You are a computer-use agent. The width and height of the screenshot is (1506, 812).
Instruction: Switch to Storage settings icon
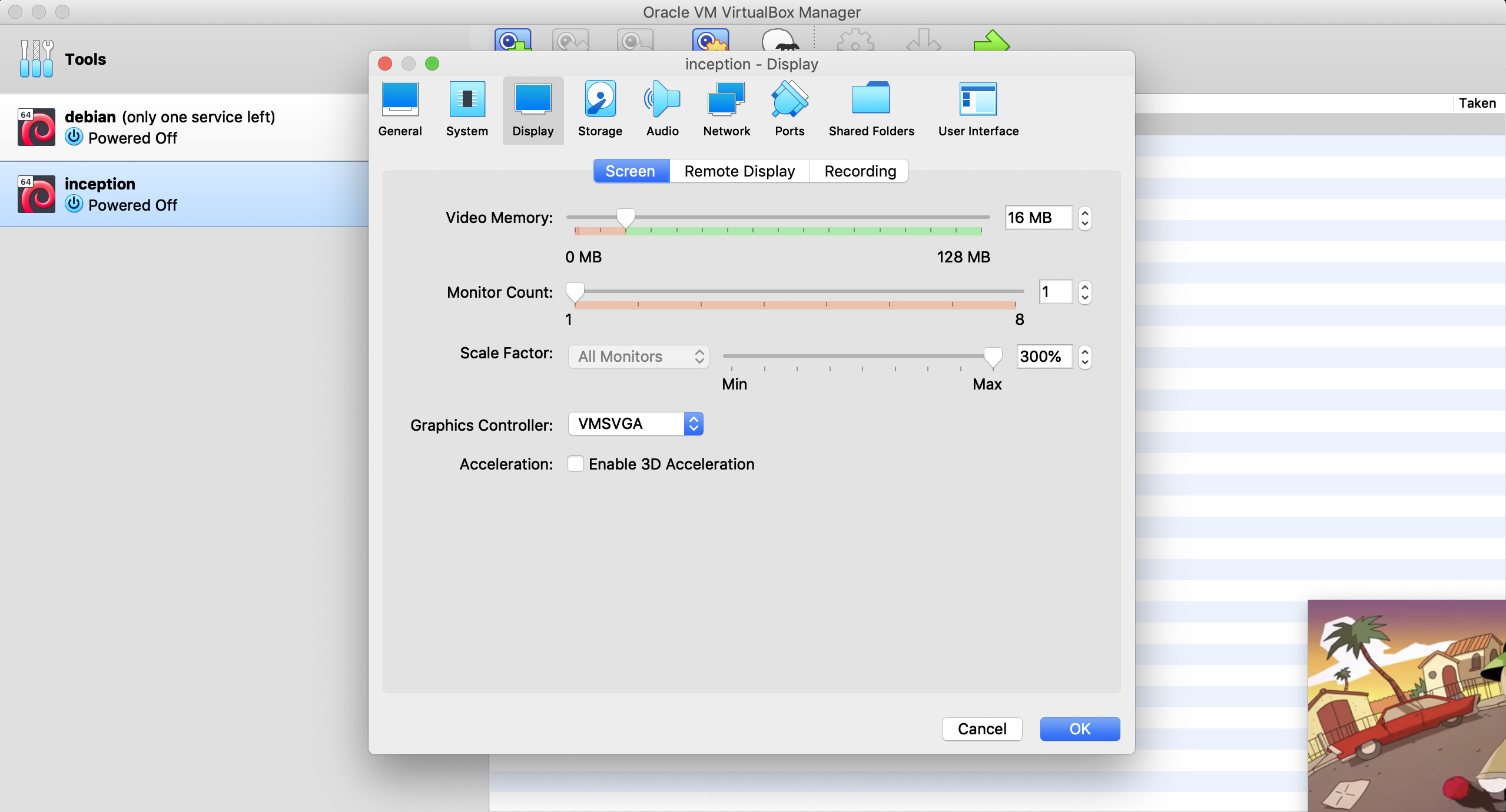[600, 110]
